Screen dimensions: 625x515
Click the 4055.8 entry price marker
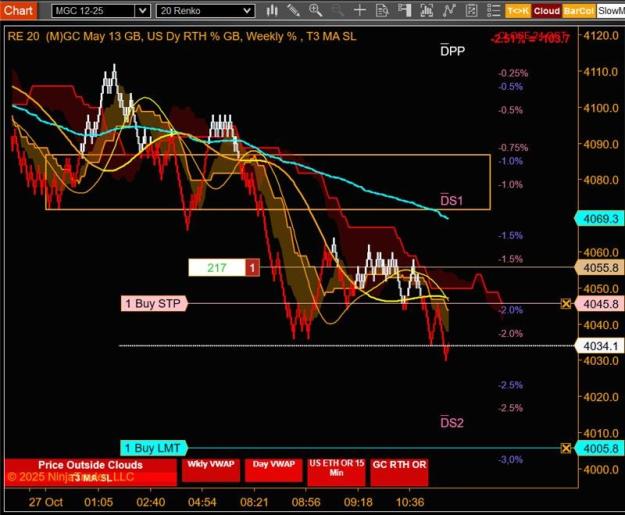pyautogui.click(x=599, y=268)
